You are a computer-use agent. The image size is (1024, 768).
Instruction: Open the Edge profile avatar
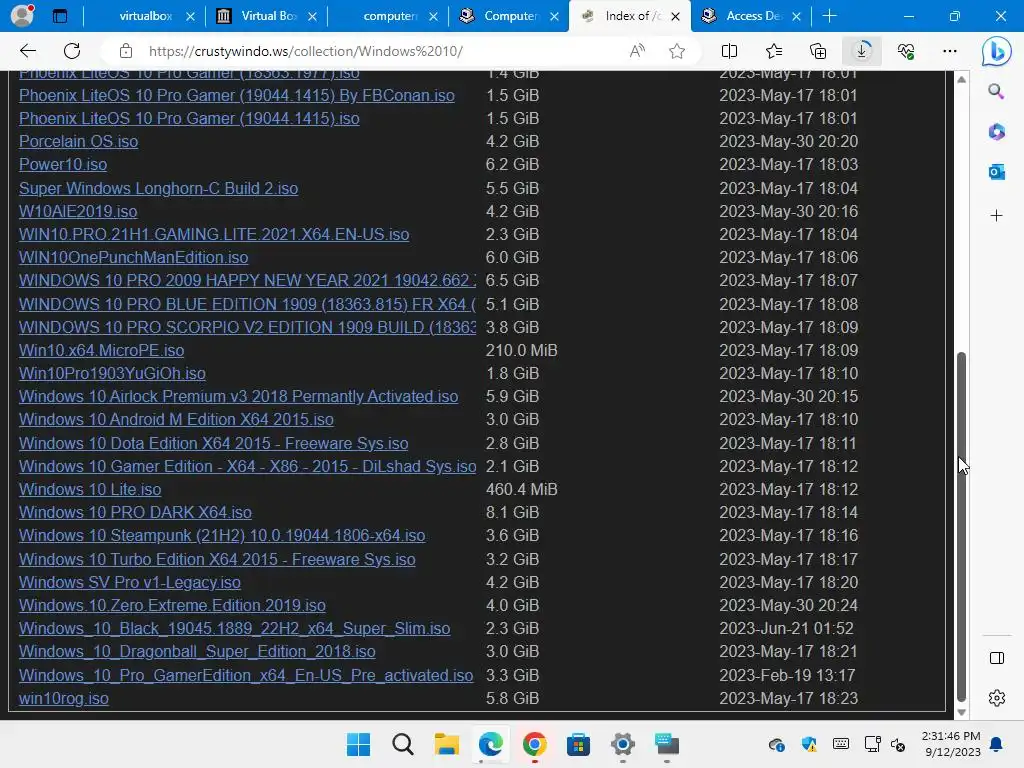[x=22, y=16]
